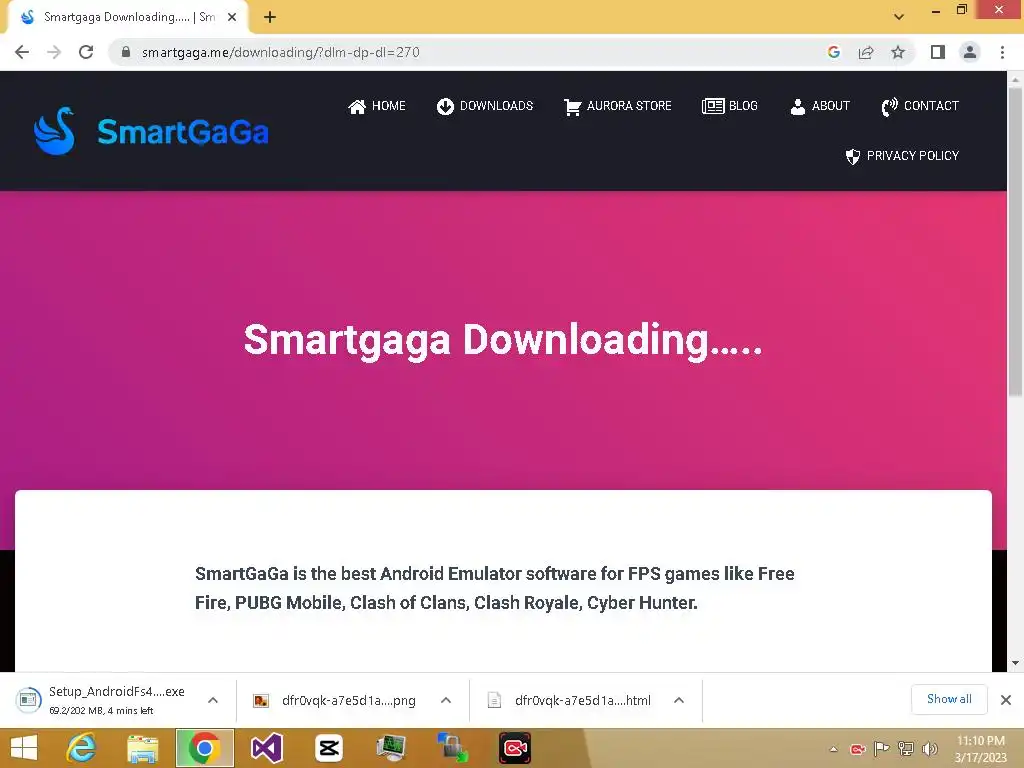Screen dimensions: 1024x768
Task: Open the Windows Start button
Action: coord(24,748)
